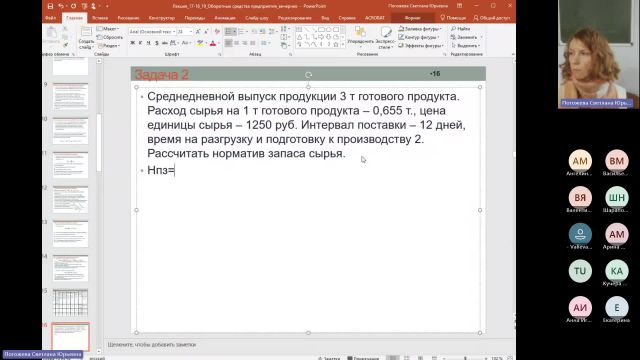640x360 pixels.
Task: Start slideshow from quick access toolbar
Action: [x=84, y=6]
